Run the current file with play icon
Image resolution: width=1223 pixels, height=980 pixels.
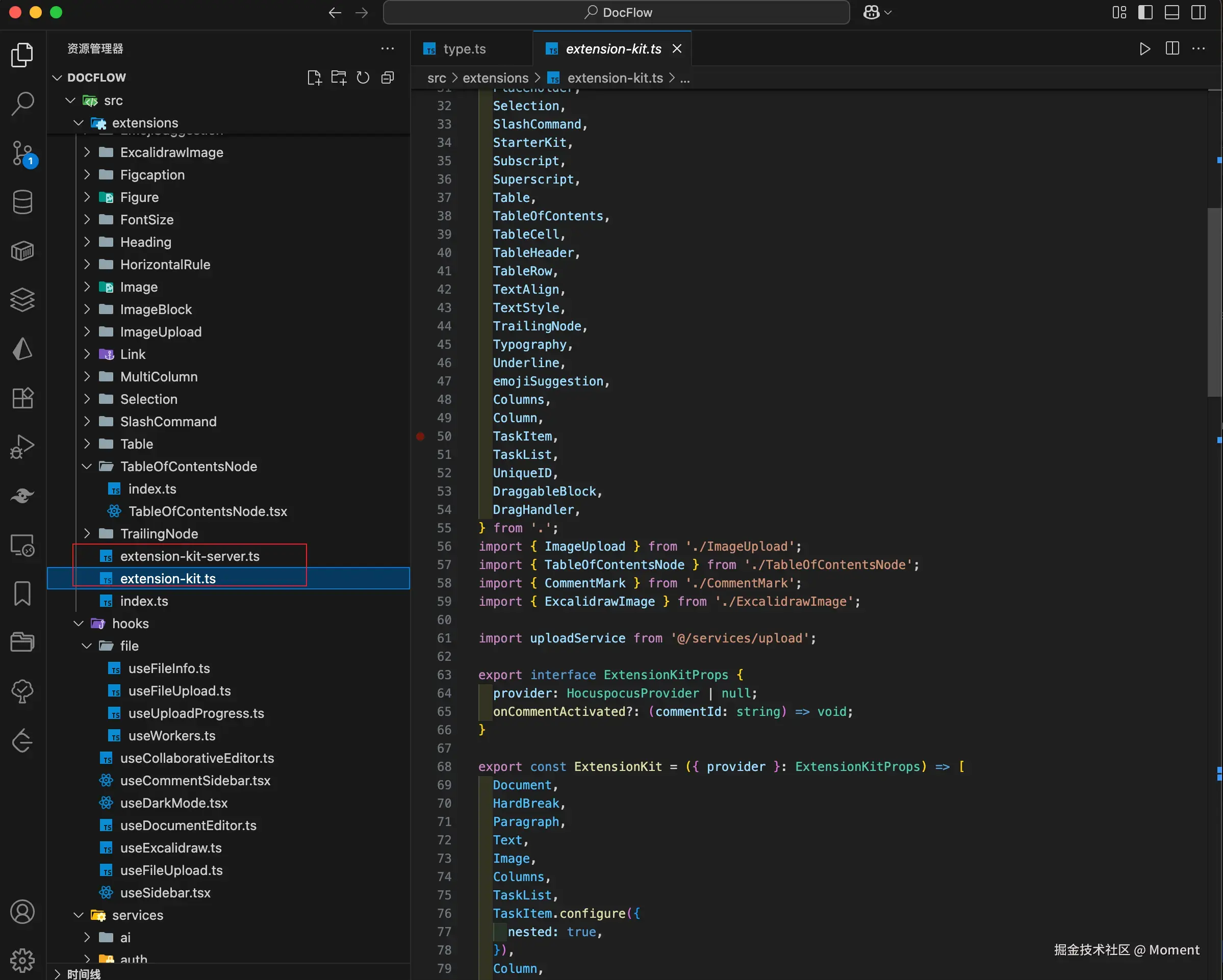pyautogui.click(x=1145, y=49)
